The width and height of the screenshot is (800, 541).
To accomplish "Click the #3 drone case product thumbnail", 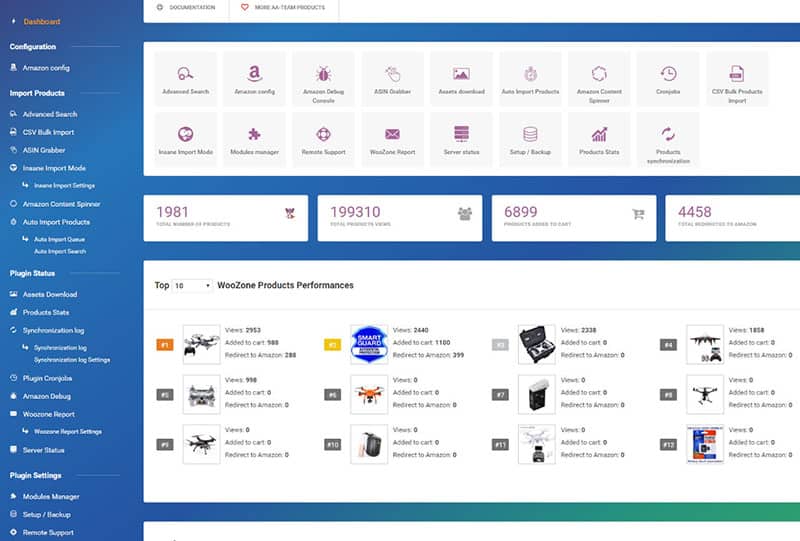I will tap(537, 345).
